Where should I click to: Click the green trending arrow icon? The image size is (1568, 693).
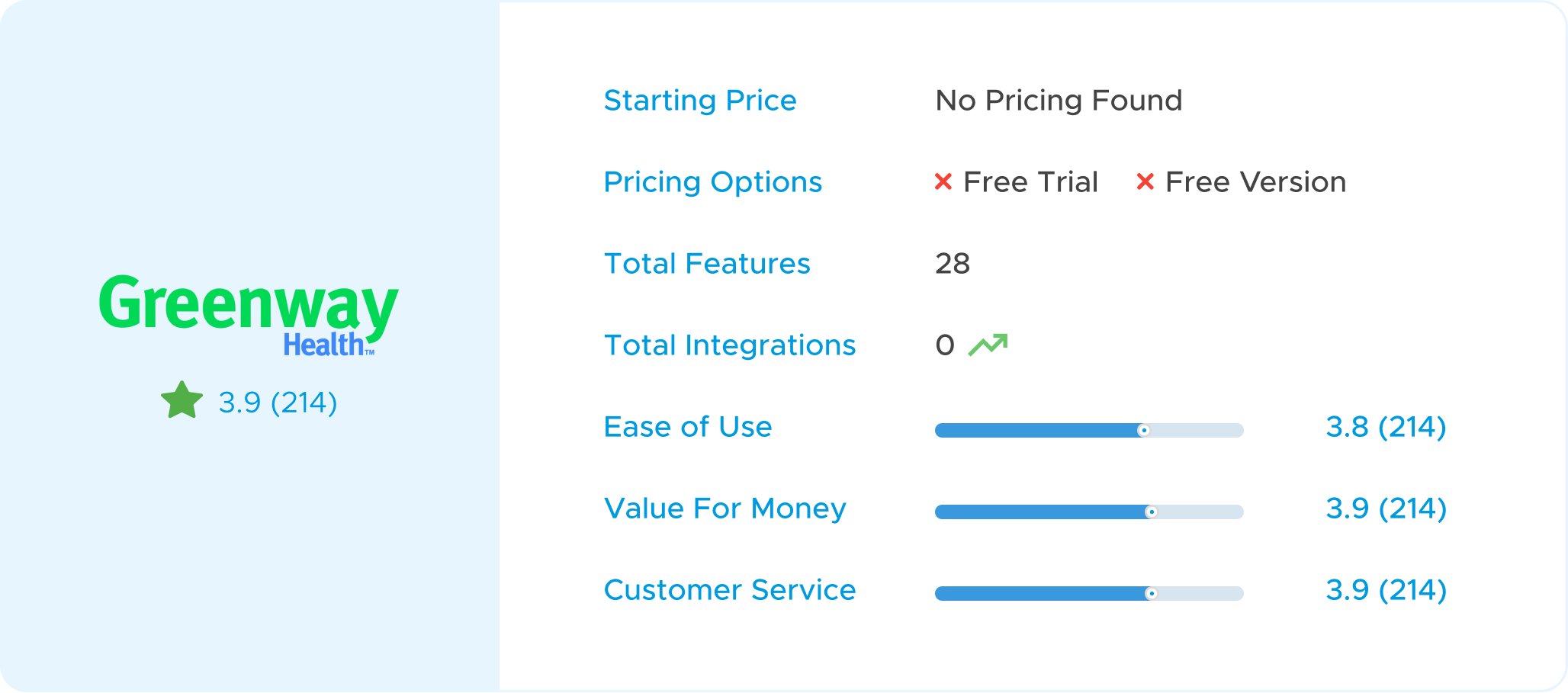point(988,345)
